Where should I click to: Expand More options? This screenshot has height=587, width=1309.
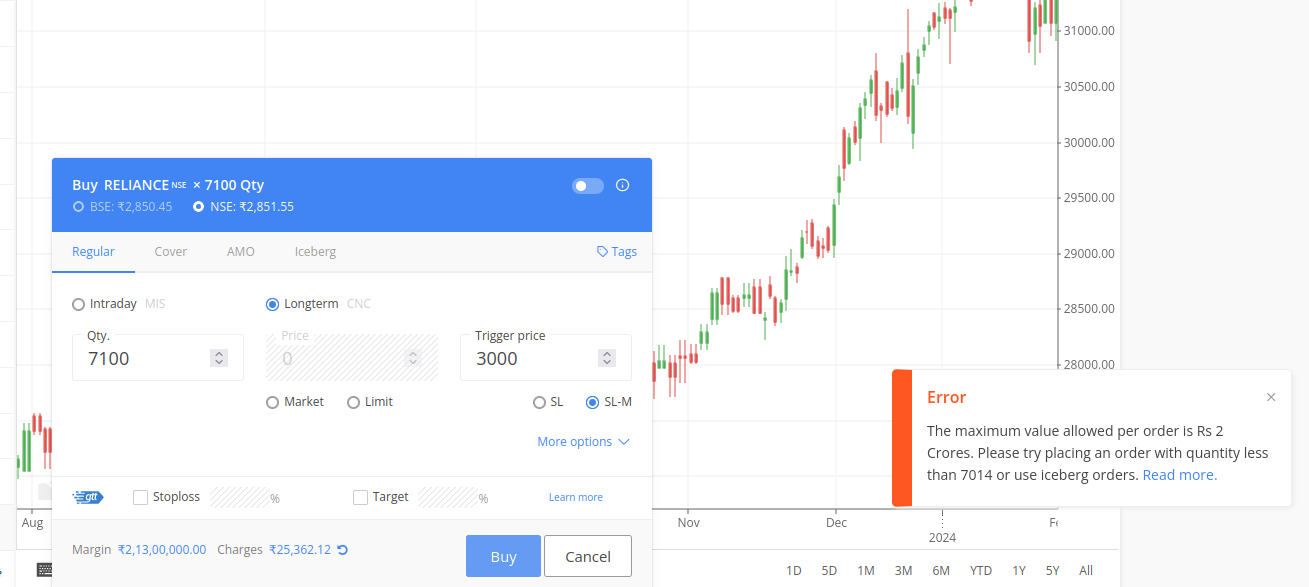[583, 442]
